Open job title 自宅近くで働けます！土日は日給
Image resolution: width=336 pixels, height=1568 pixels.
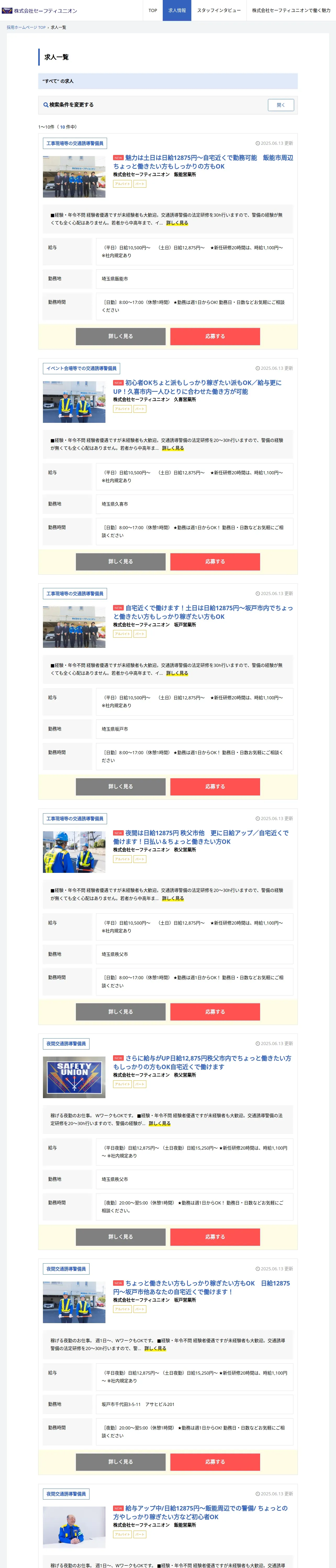coord(203,612)
